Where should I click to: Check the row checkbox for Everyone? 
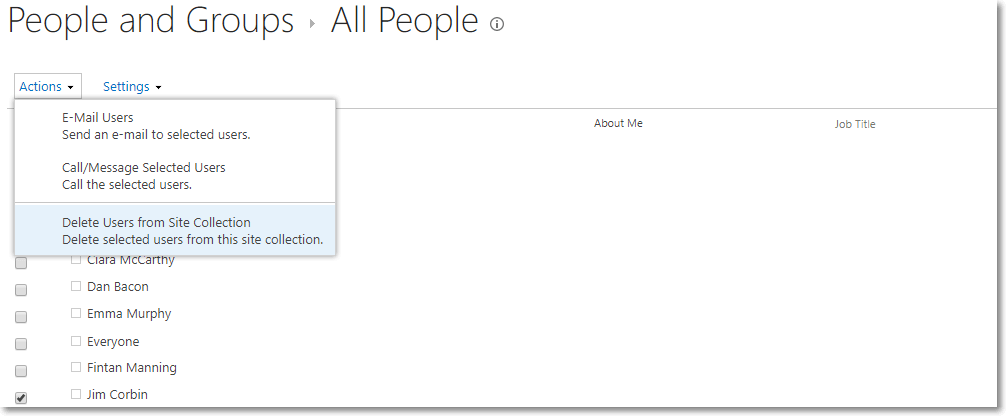coord(21,344)
